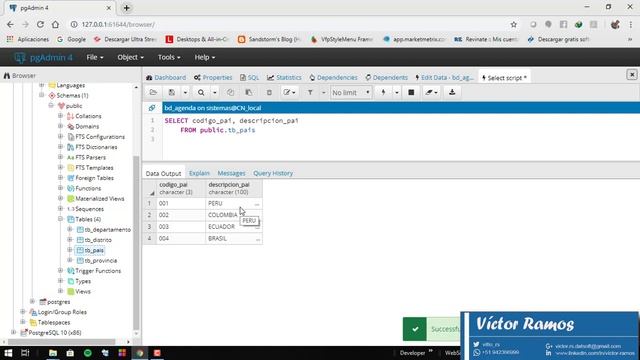This screenshot has width=640, height=360.
Task: Collapse the Tables (4) node
Action: coord(60,219)
